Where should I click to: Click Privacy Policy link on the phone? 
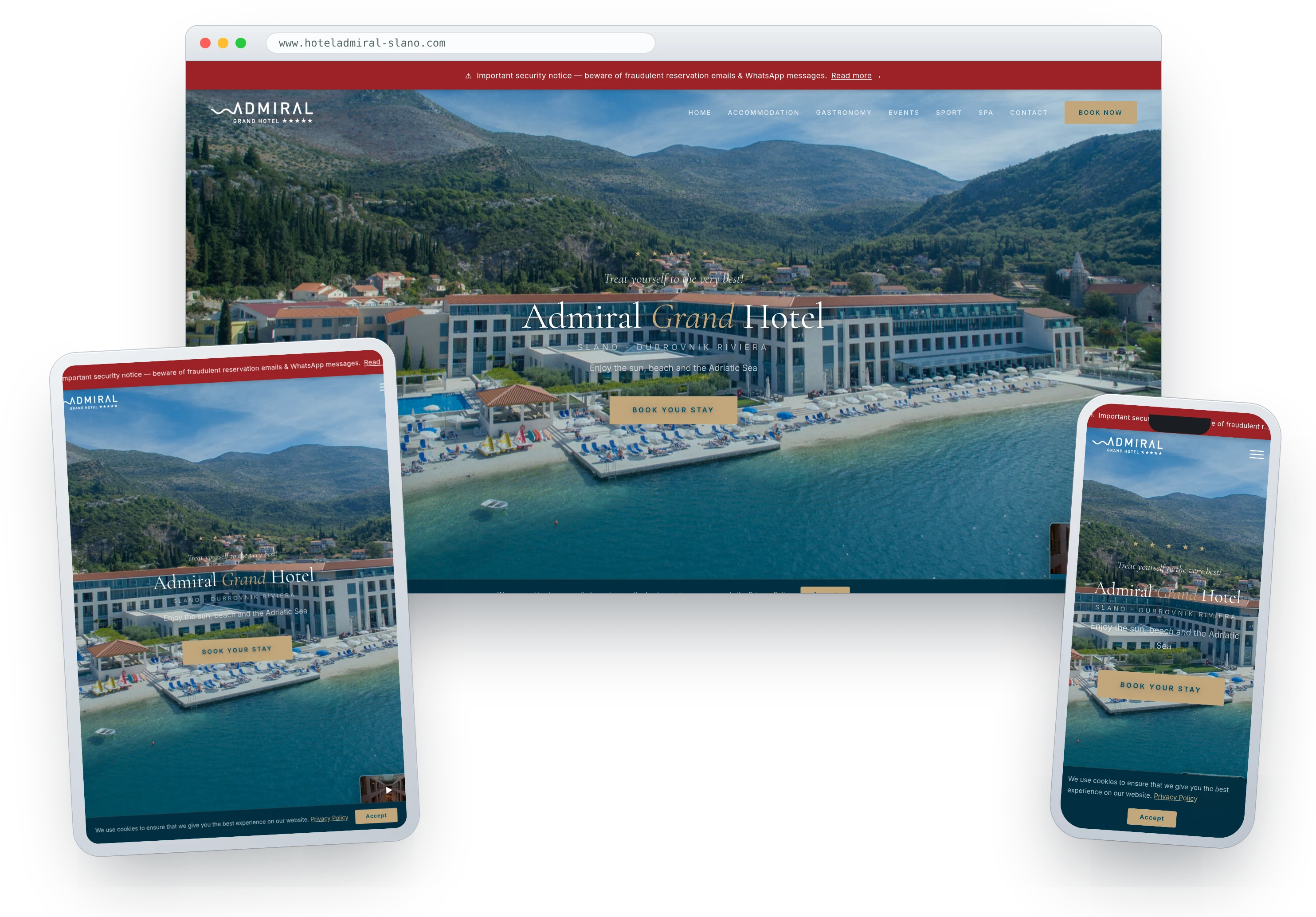1175,797
